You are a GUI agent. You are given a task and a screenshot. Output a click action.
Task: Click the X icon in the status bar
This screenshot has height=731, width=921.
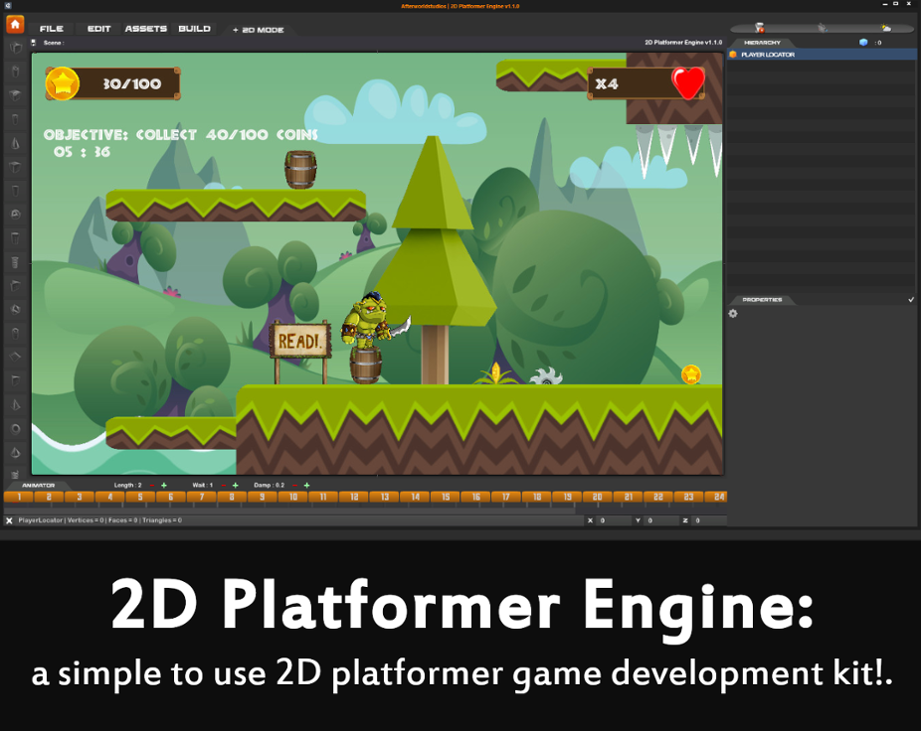click(9, 520)
